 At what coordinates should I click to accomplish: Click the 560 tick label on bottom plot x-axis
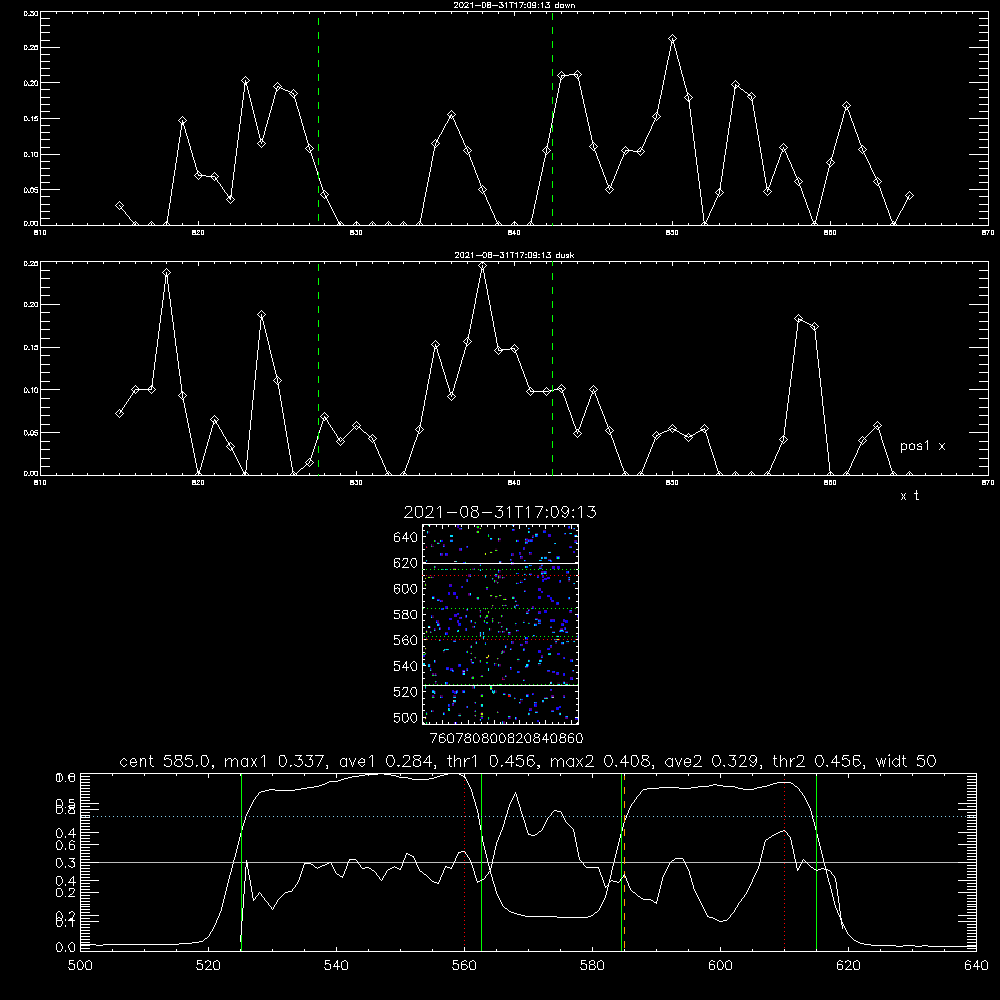464,966
